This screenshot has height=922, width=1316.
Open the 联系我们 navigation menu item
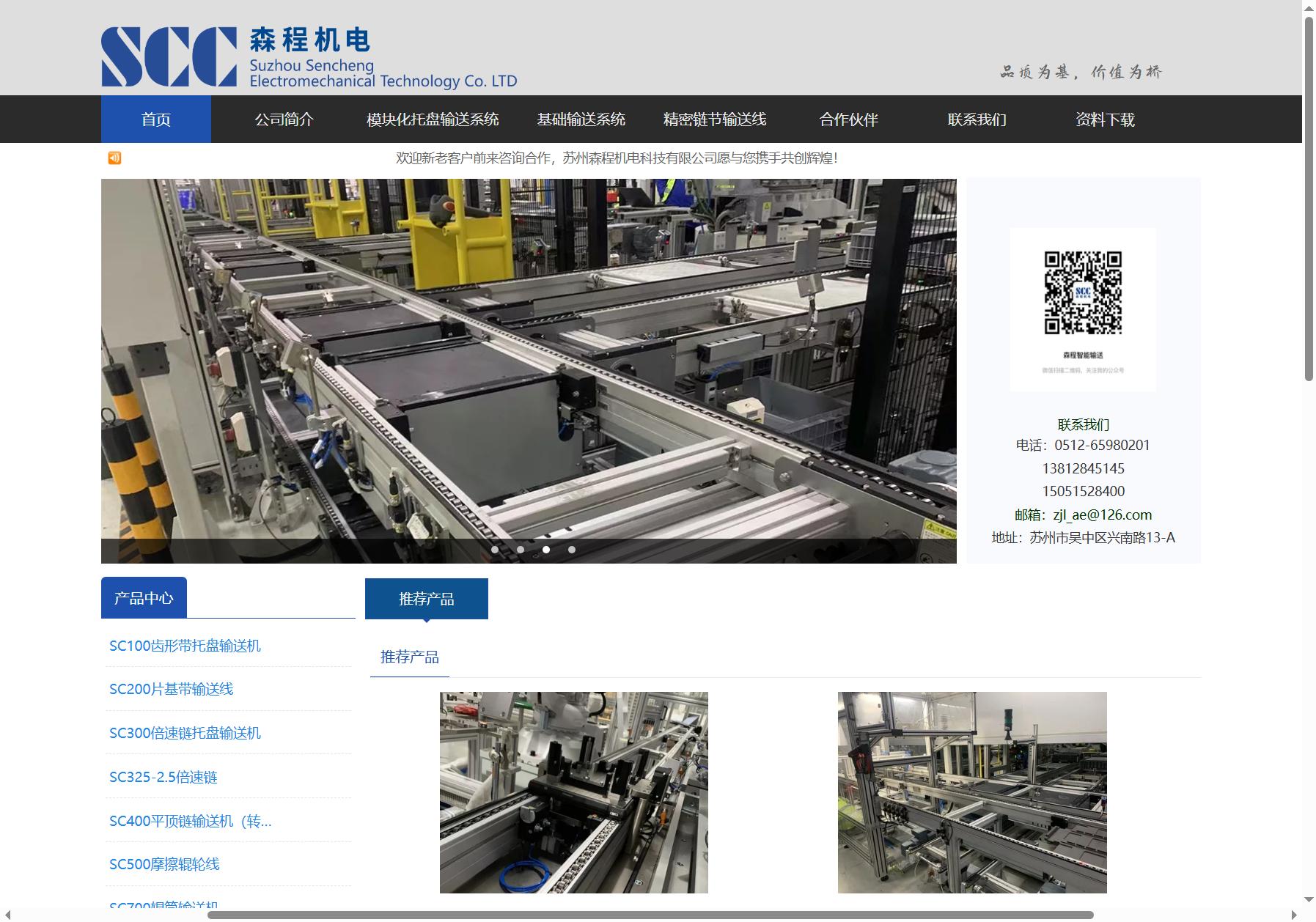point(977,119)
